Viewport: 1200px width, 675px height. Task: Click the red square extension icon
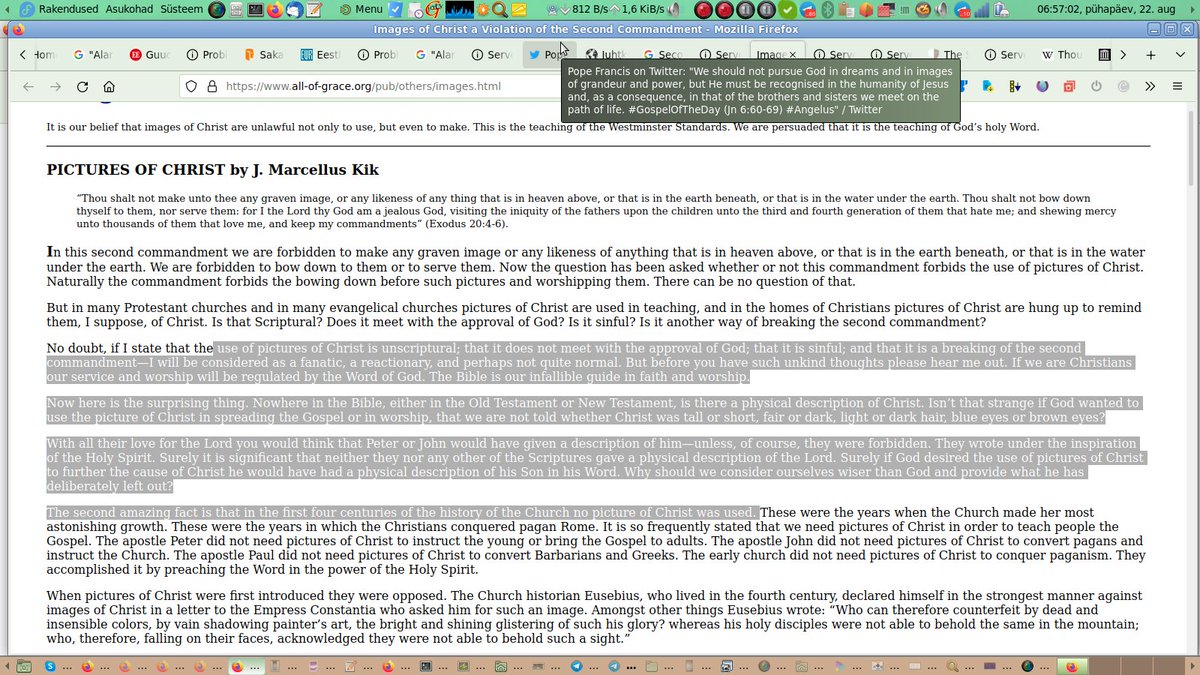1069,86
